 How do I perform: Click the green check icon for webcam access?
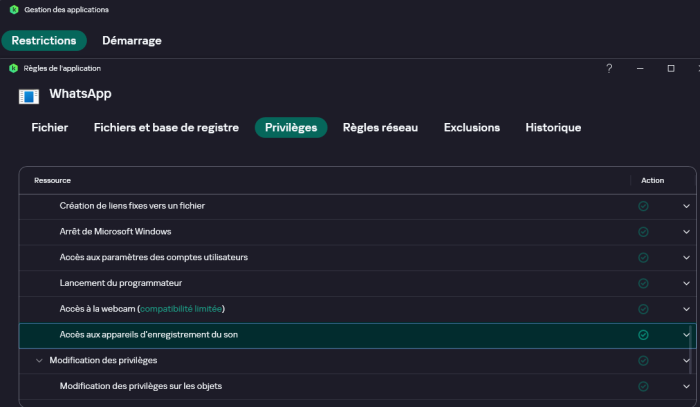pos(643,309)
